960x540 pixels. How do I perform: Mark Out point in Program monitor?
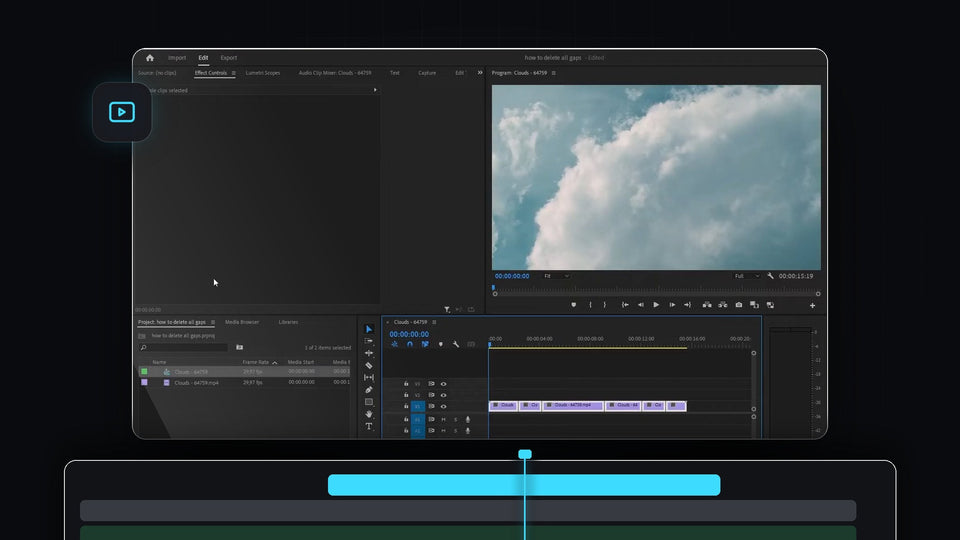605,305
